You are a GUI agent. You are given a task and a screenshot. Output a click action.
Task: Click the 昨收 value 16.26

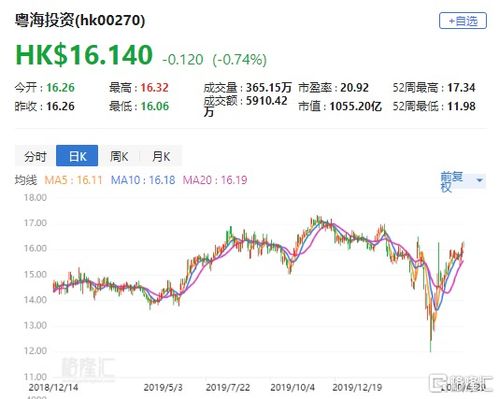coord(60,106)
